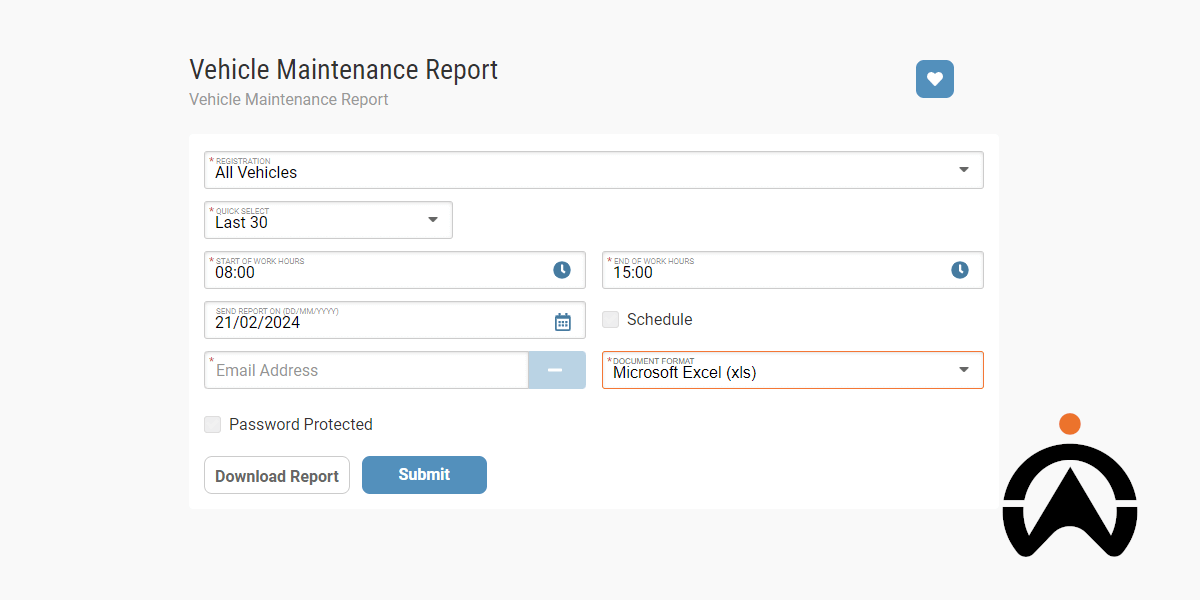The width and height of the screenshot is (1200, 600).
Task: Click the Password Protected label text
Action: tap(300, 425)
